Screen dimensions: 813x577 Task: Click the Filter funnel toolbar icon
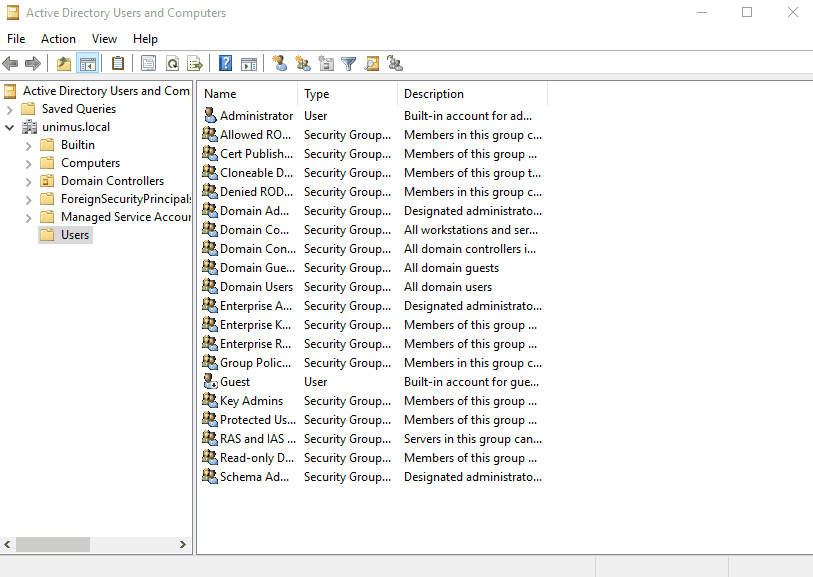349,64
